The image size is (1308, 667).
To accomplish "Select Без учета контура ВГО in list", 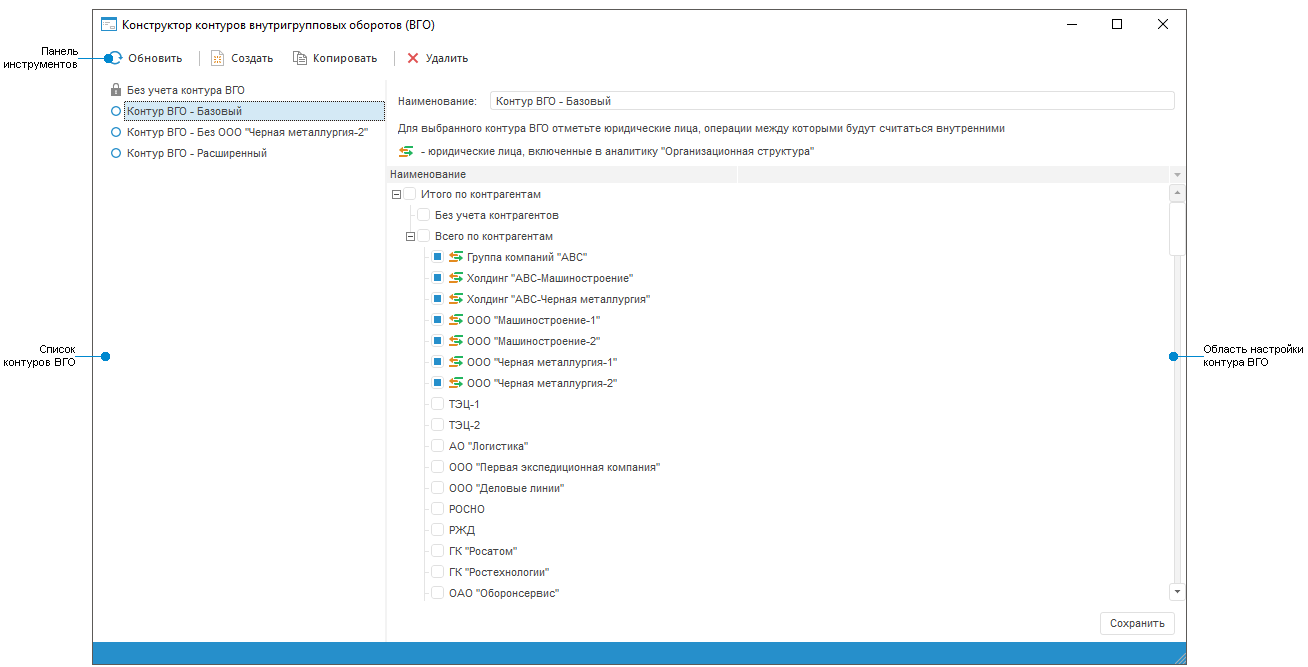I will click(186, 90).
